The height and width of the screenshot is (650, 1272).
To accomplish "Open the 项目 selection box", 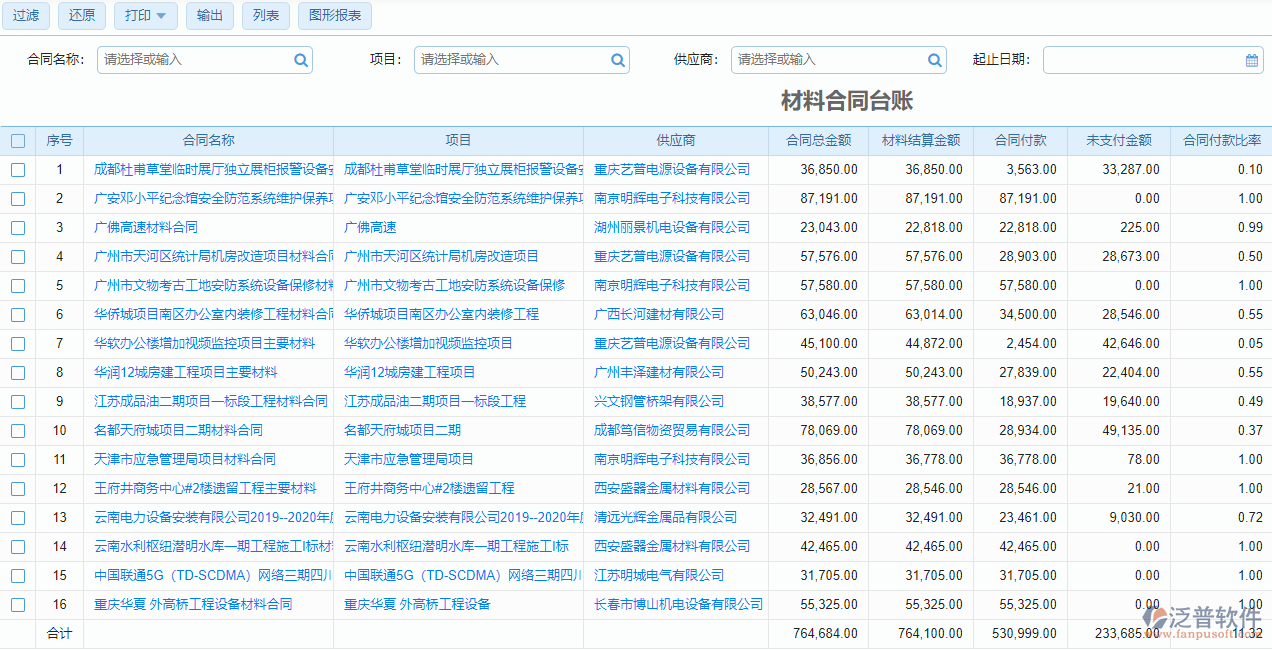I will click(x=510, y=60).
